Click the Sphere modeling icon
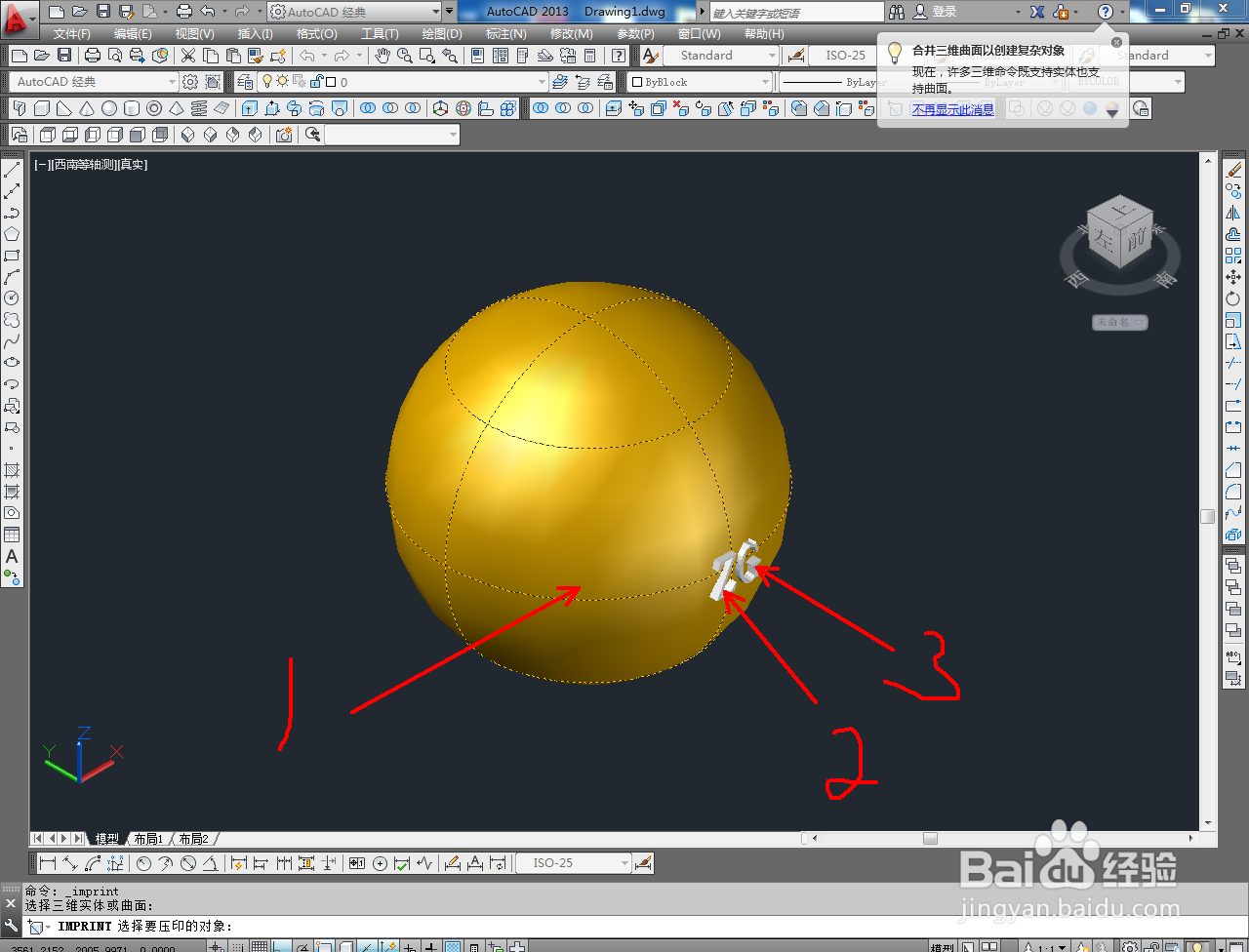Image resolution: width=1249 pixels, height=952 pixels. [109, 108]
